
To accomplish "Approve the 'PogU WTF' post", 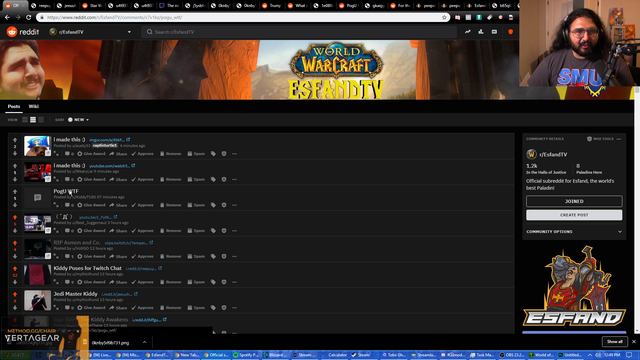I will coord(142,205).
